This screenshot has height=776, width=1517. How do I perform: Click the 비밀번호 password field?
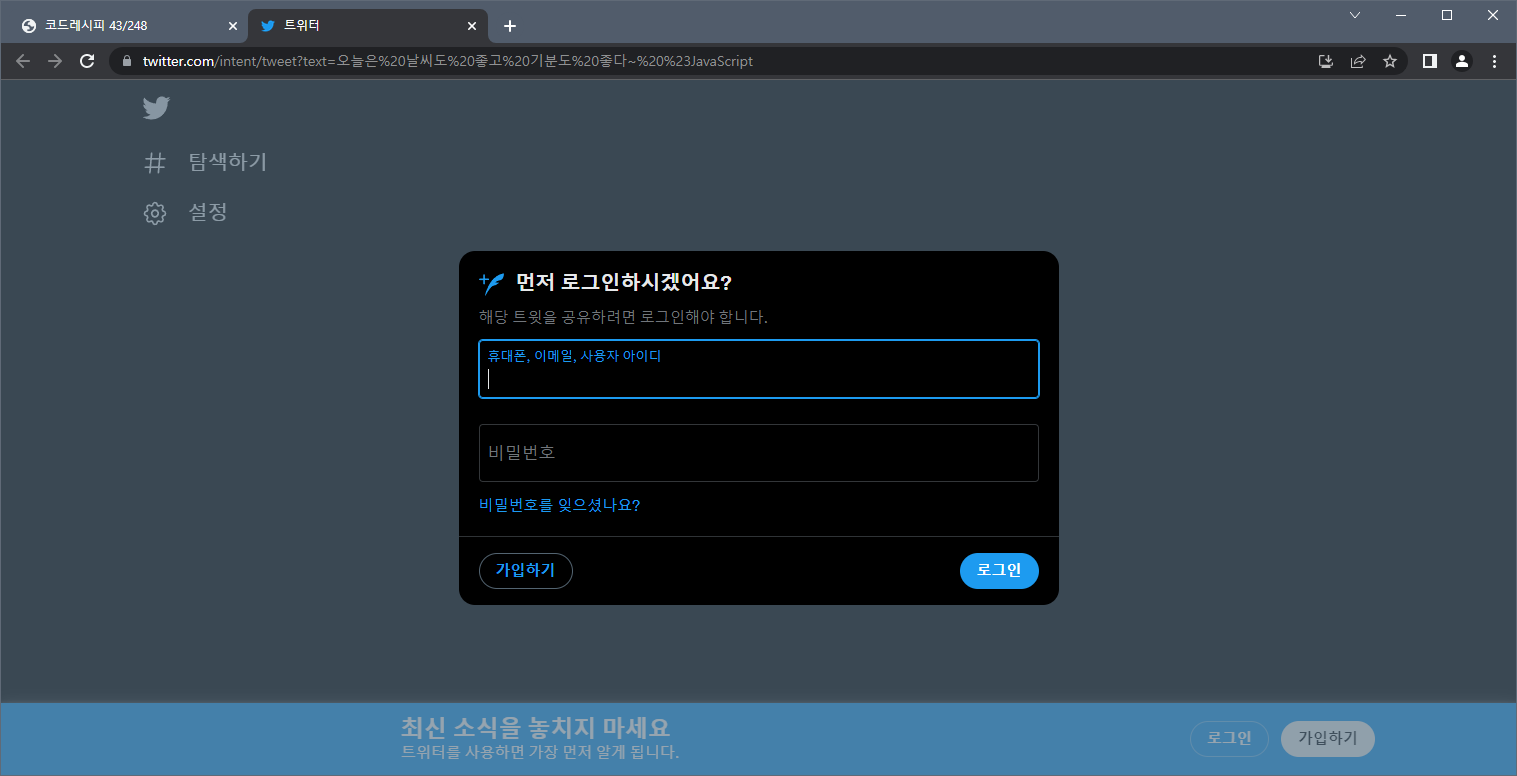click(759, 453)
